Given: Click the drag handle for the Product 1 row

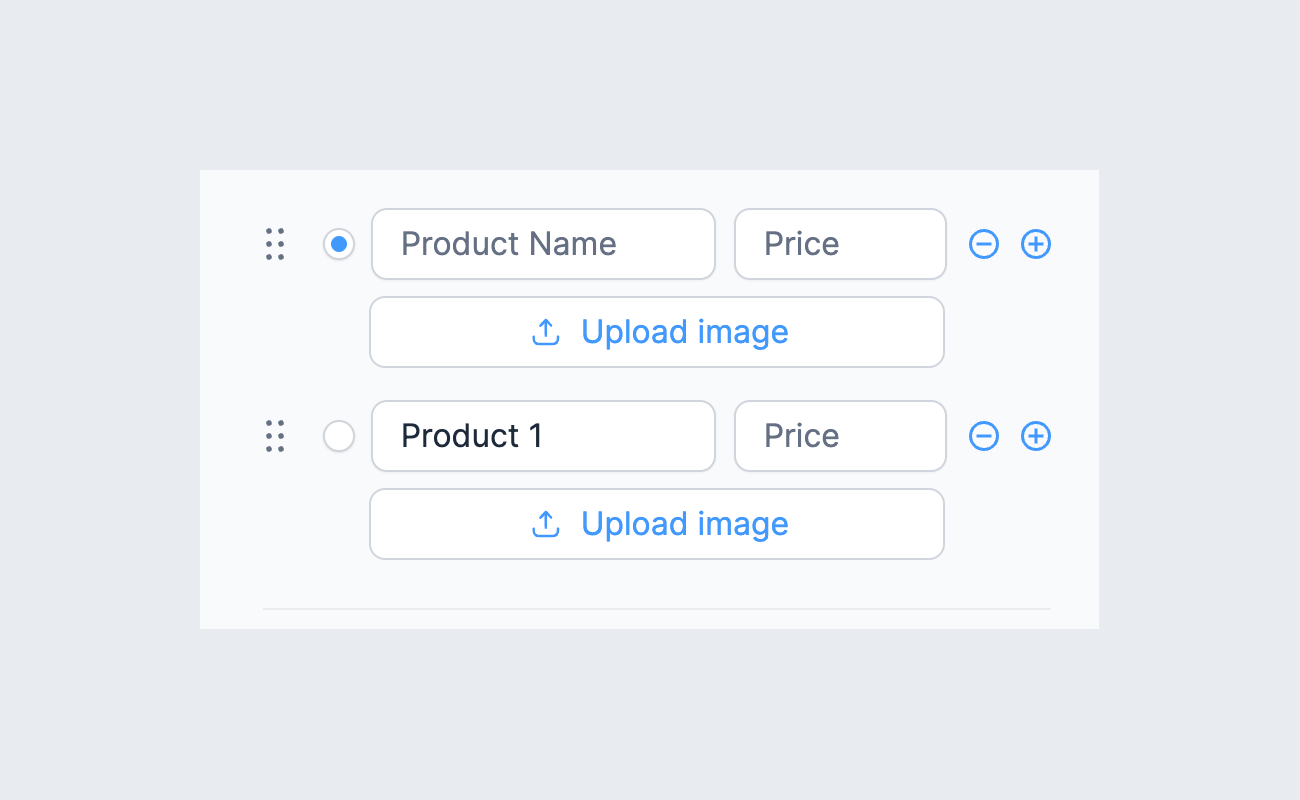Looking at the screenshot, I should [276, 436].
